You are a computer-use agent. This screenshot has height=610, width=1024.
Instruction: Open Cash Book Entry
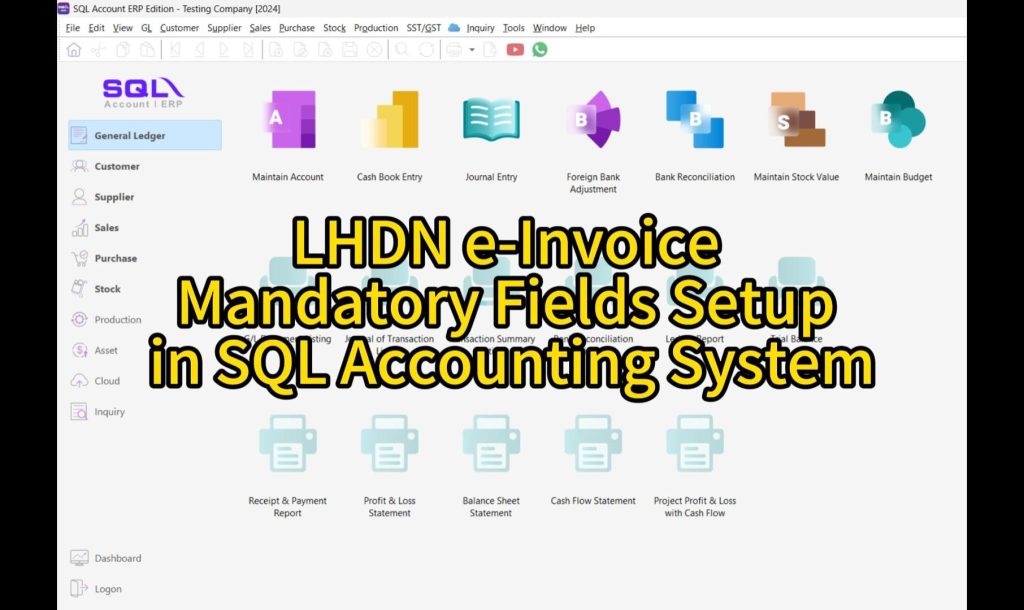point(390,136)
